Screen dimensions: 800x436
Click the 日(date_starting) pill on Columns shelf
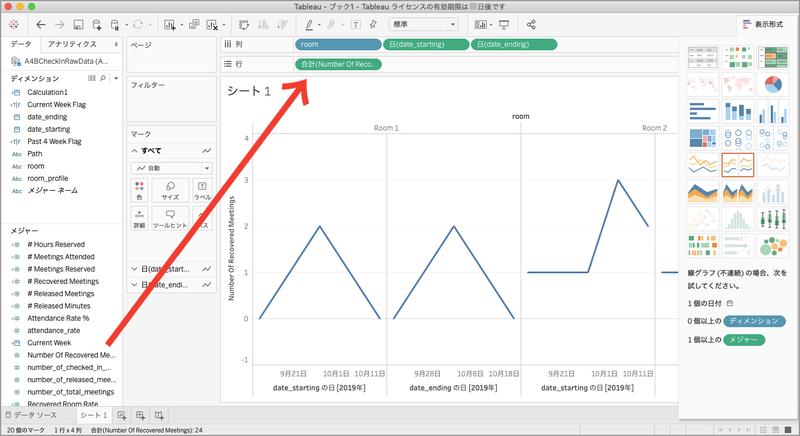[x=426, y=44]
